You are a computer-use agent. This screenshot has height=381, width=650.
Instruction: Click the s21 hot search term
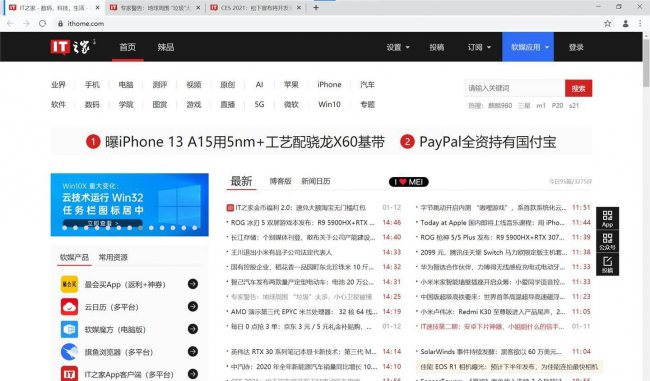point(574,106)
